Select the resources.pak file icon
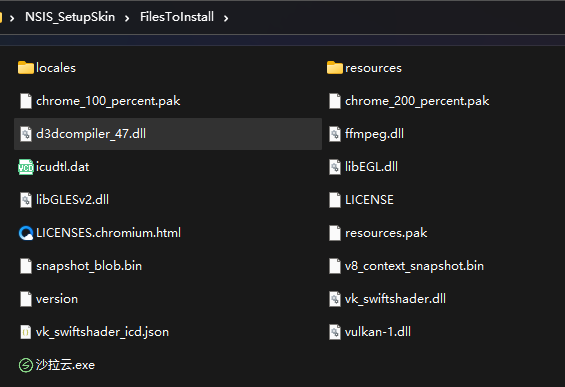565x387 pixels. pos(335,233)
